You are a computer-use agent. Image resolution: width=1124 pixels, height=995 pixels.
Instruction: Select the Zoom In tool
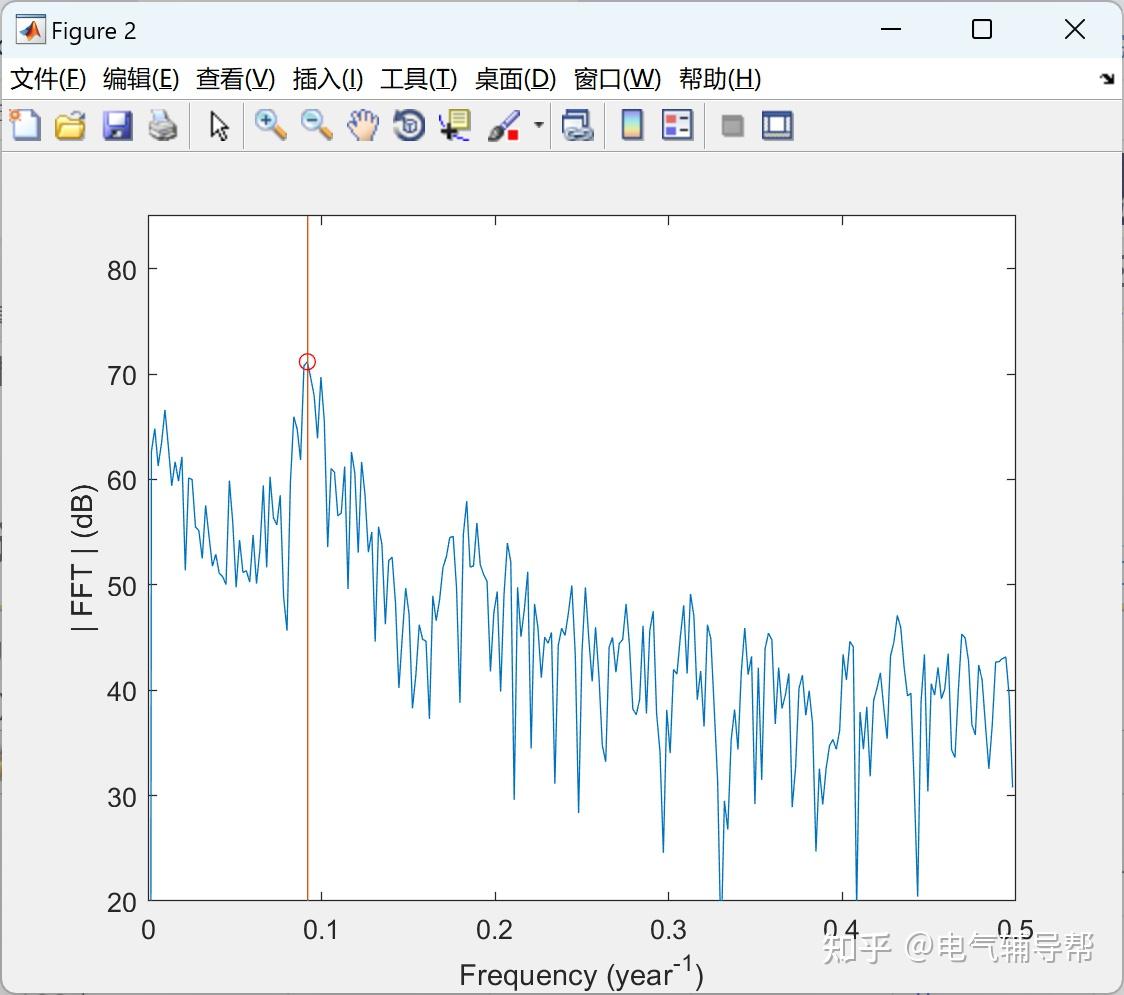pyautogui.click(x=269, y=125)
